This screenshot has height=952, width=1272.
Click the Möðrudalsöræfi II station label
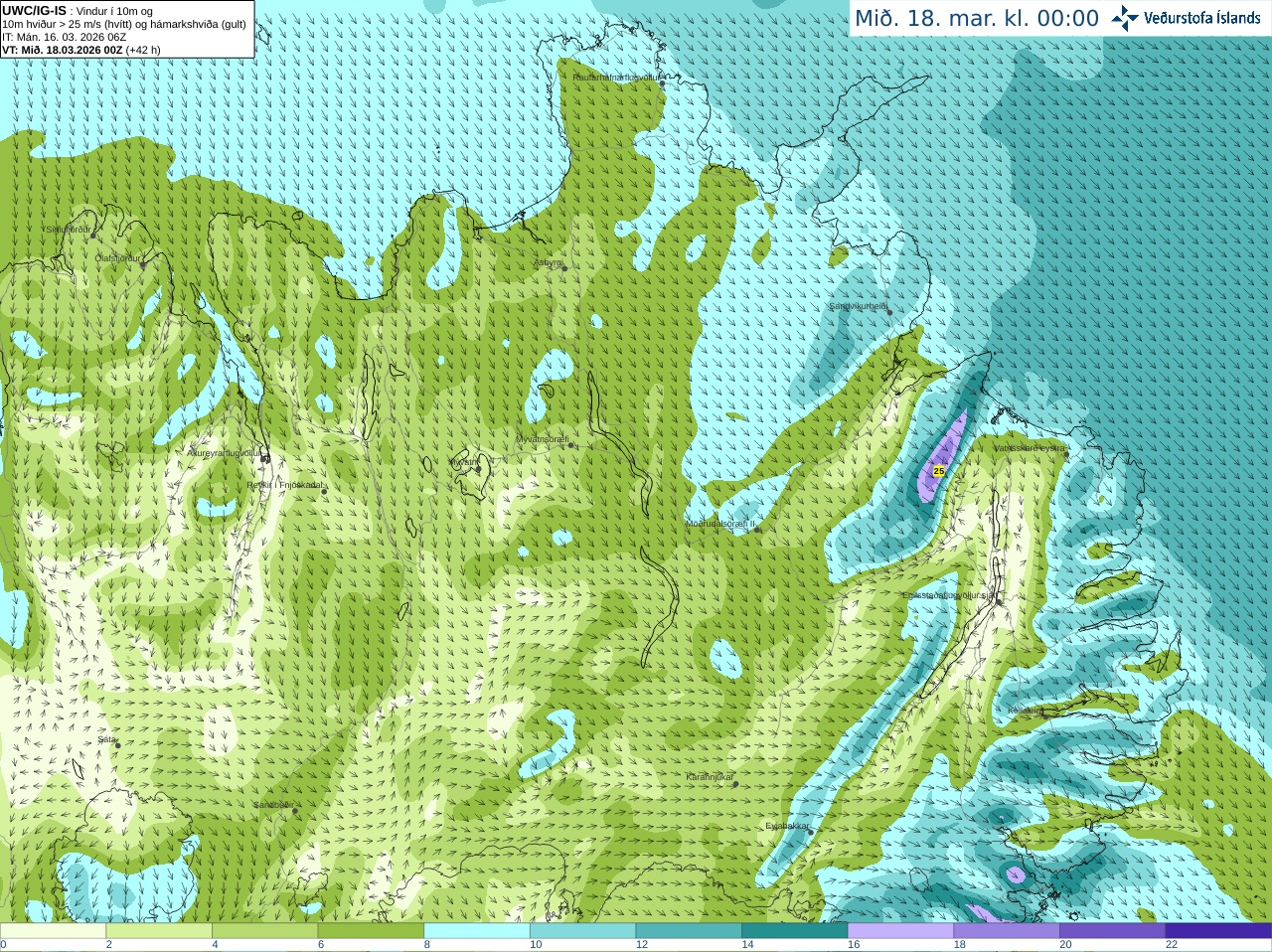click(720, 523)
